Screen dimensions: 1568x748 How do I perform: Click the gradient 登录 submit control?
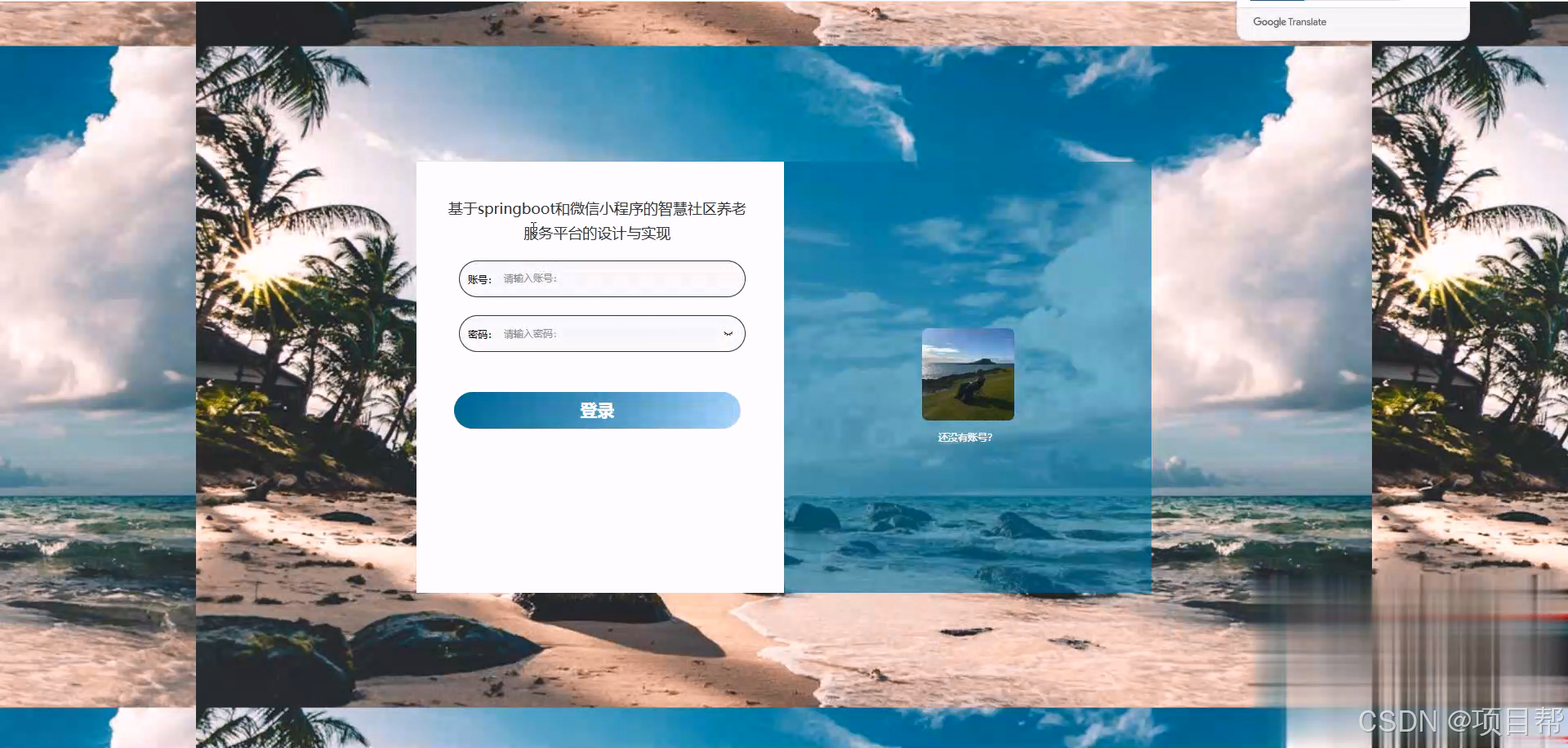point(597,410)
